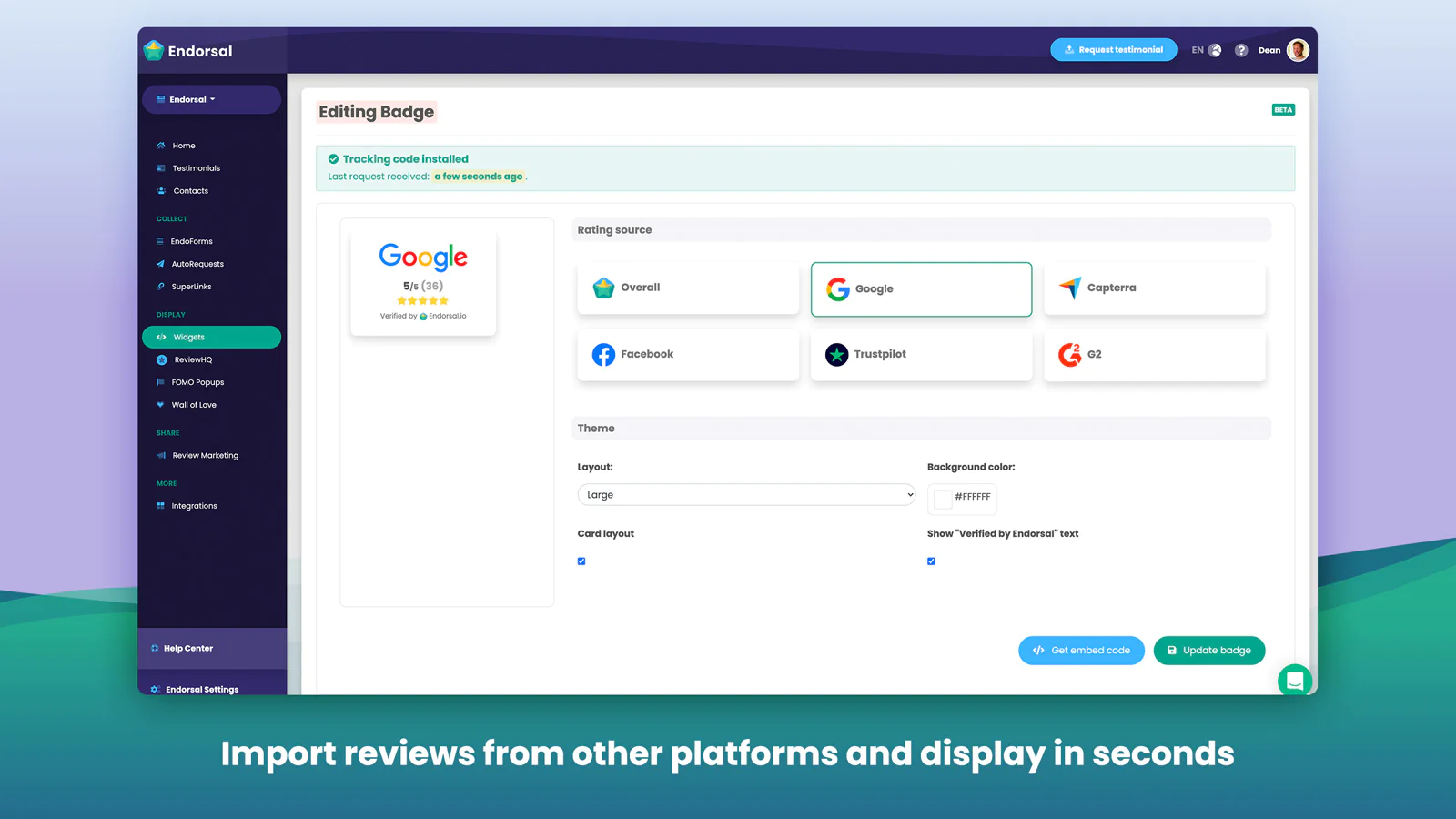1456x819 pixels.
Task: Click the AutoRequests paper plane icon
Action: click(x=160, y=264)
